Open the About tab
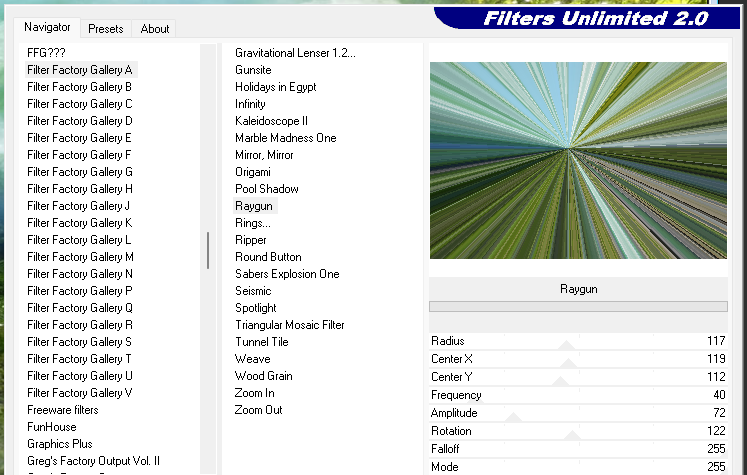747x475 pixels. point(155,29)
